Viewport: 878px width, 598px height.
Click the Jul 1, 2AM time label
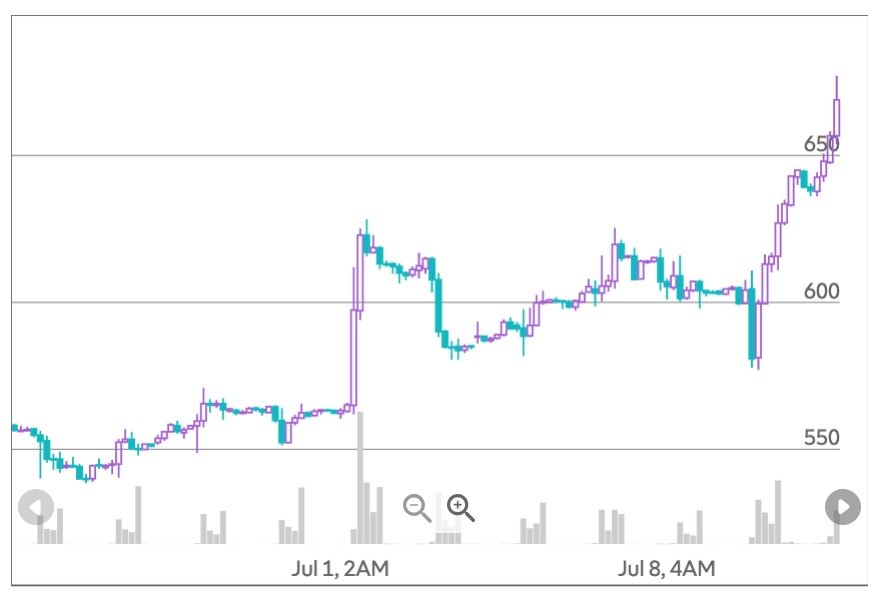point(340,568)
